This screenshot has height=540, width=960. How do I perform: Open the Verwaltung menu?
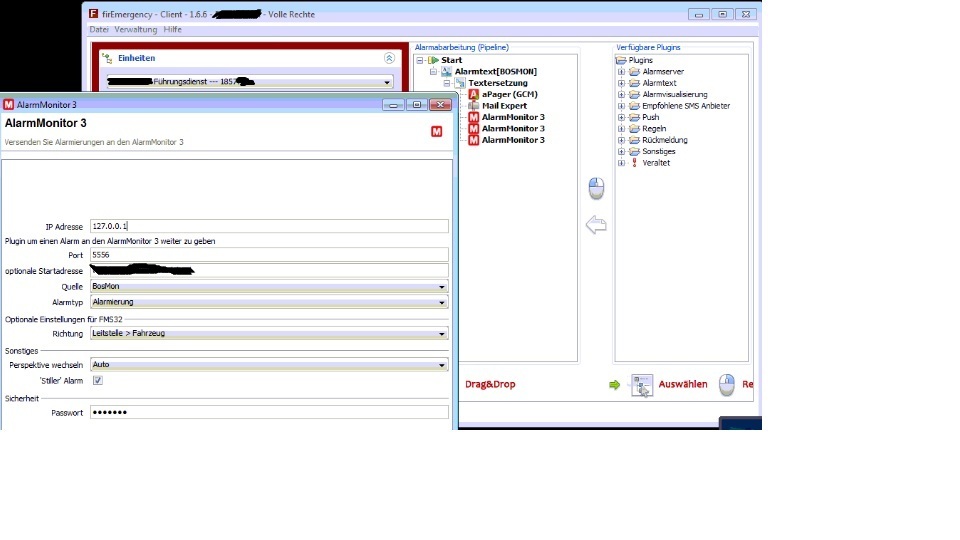tap(135, 29)
